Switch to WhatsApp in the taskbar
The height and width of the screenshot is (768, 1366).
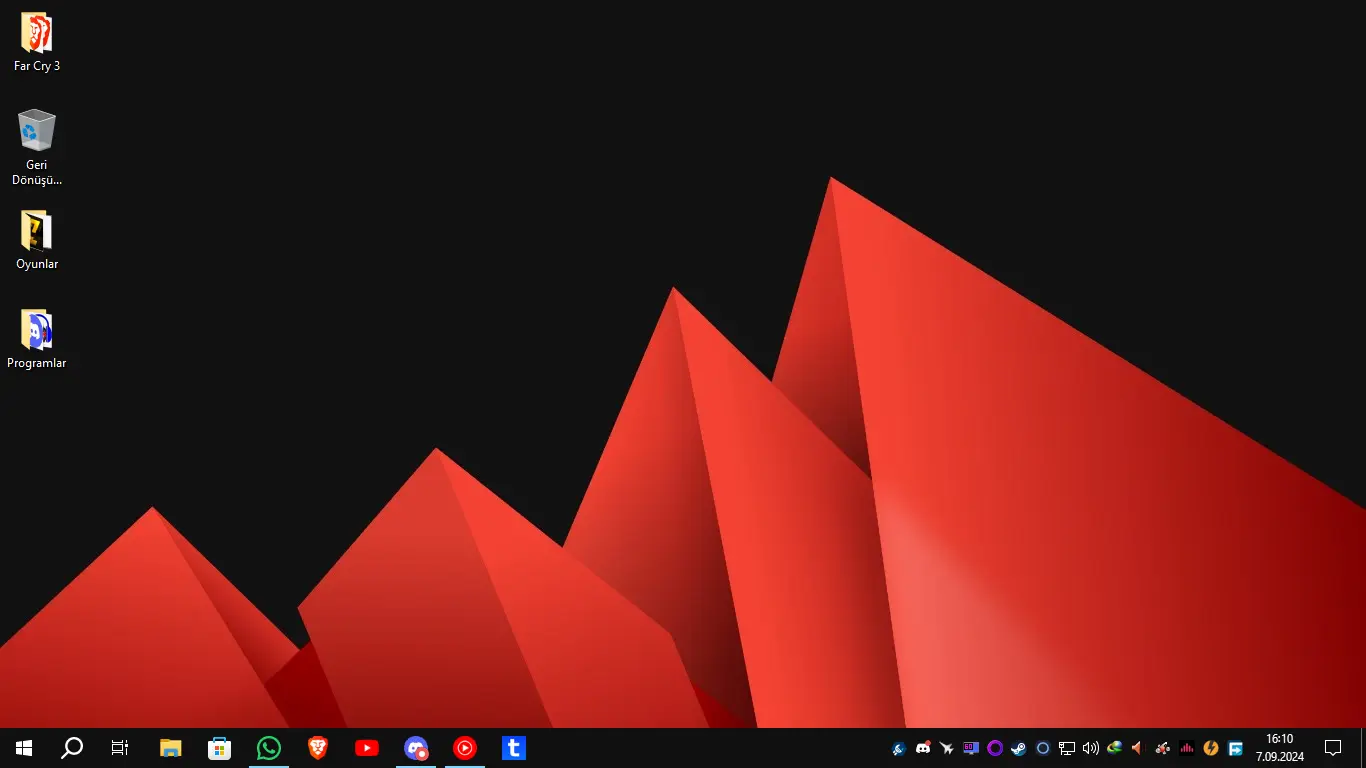(269, 748)
